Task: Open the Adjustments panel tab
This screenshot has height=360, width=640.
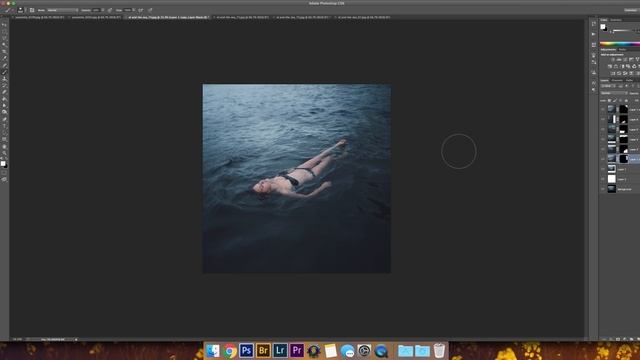Action: (608, 49)
